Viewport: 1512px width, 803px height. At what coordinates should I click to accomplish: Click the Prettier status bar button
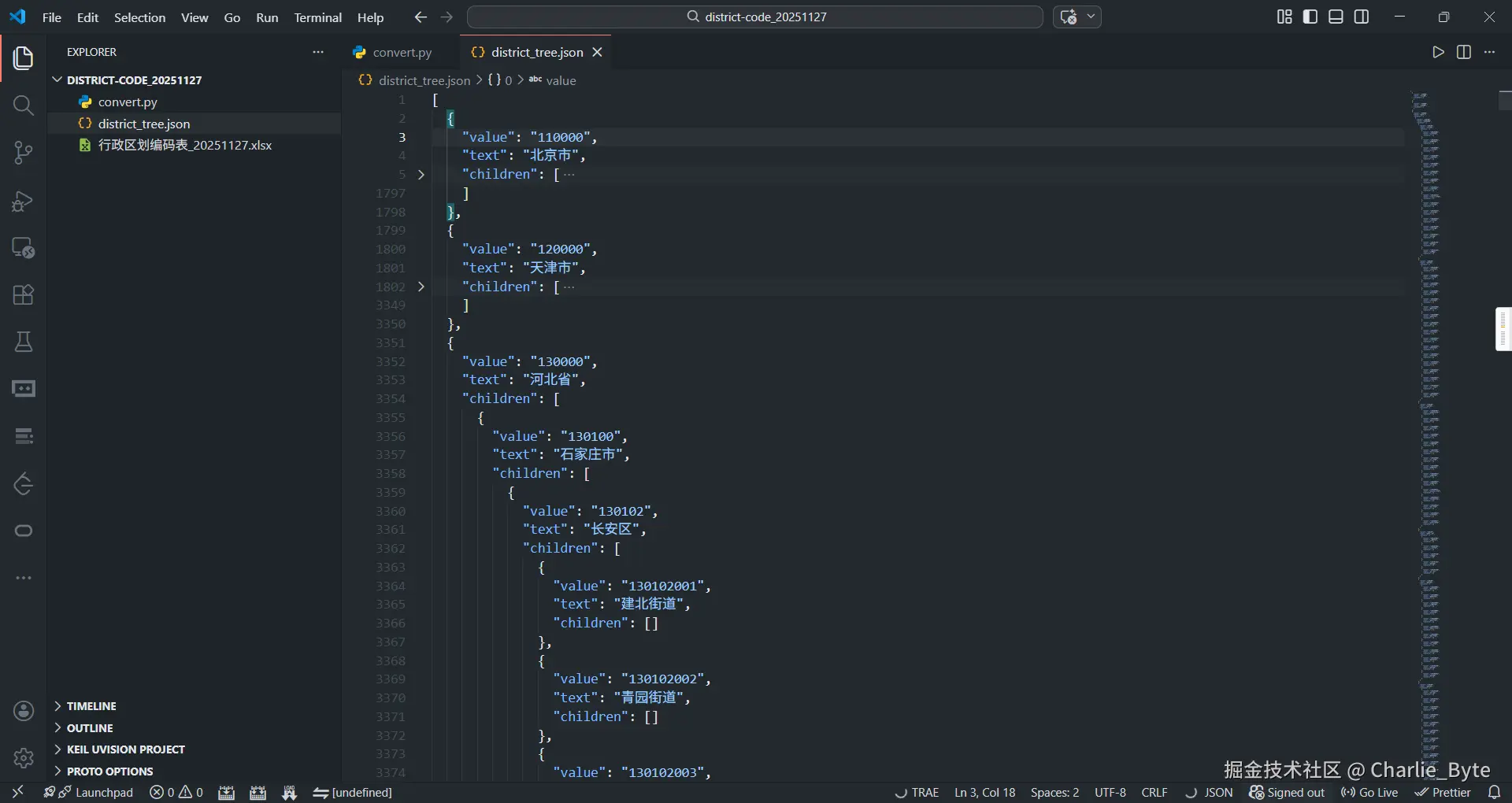1443,793
